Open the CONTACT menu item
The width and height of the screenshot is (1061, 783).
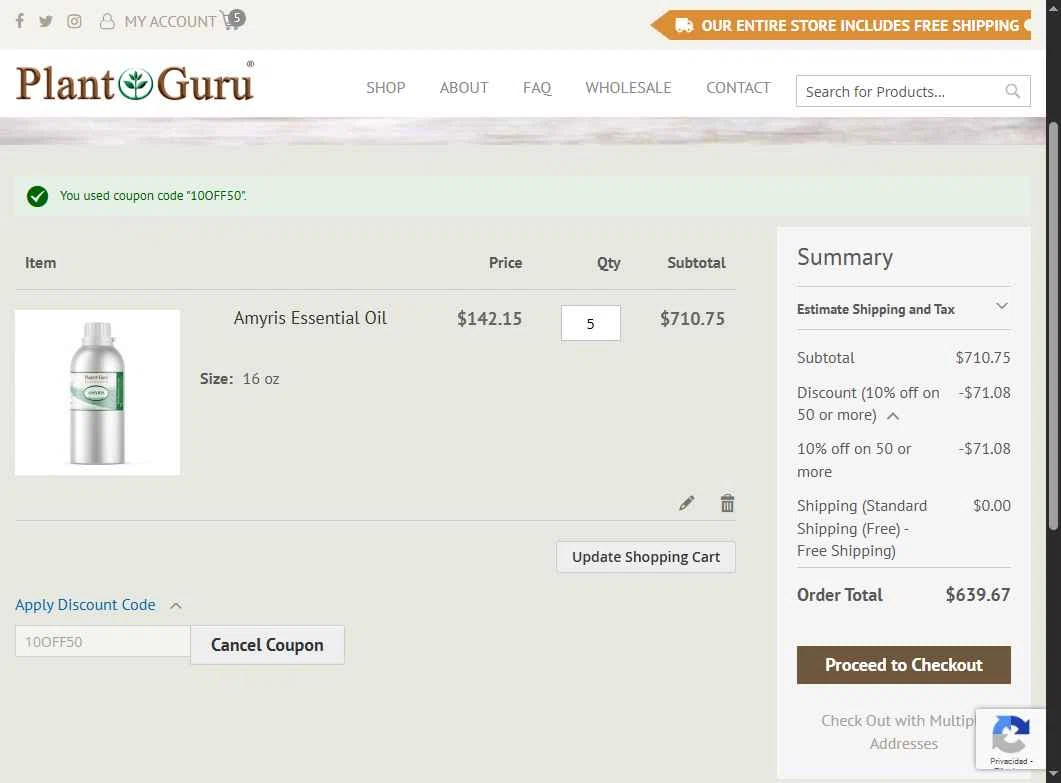(738, 87)
